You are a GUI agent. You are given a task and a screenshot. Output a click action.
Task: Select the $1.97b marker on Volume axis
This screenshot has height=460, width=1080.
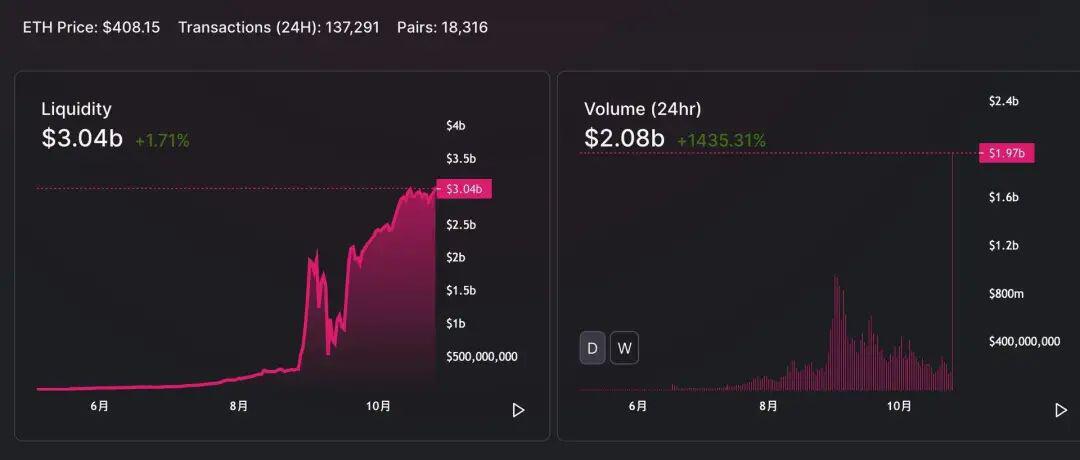[x=1006, y=153]
